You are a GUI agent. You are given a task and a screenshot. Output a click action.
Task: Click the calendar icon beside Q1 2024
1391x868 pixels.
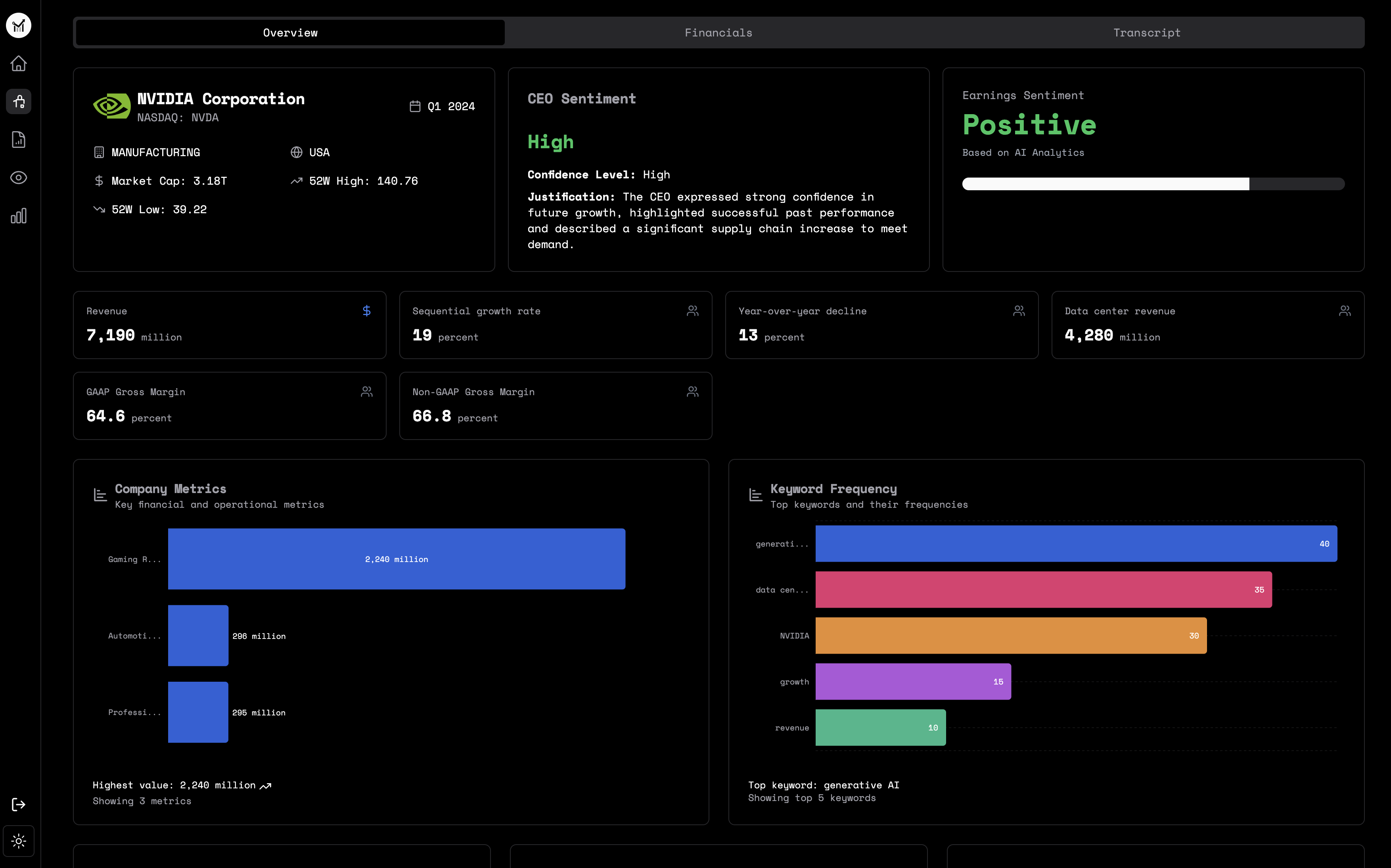(415, 106)
